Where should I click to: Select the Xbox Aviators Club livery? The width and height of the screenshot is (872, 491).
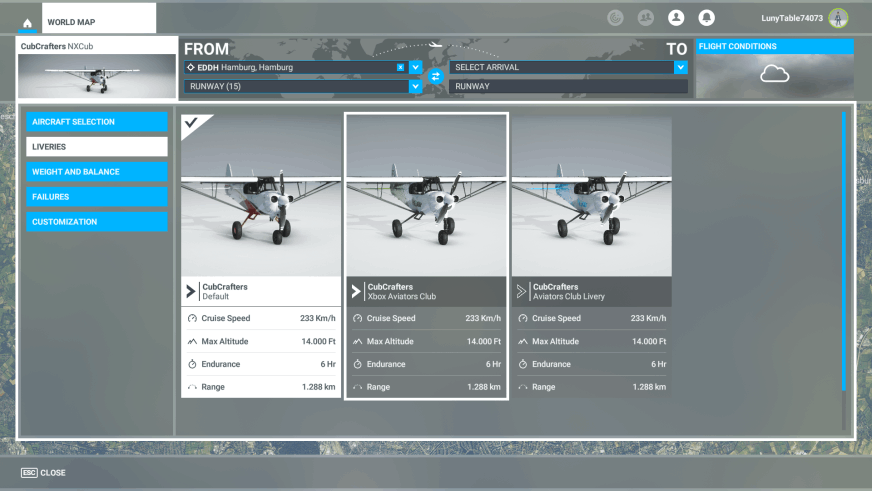coord(426,256)
